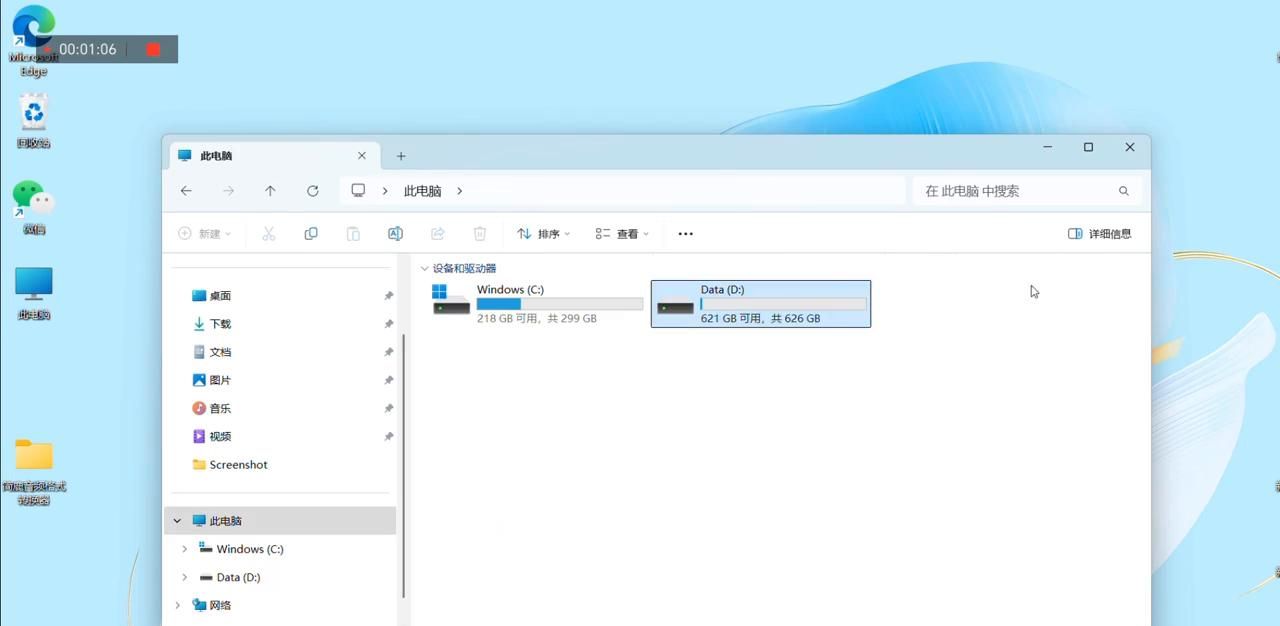Click "621 GB 可用，共 626 GB" text
1280x626 pixels.
761,319
